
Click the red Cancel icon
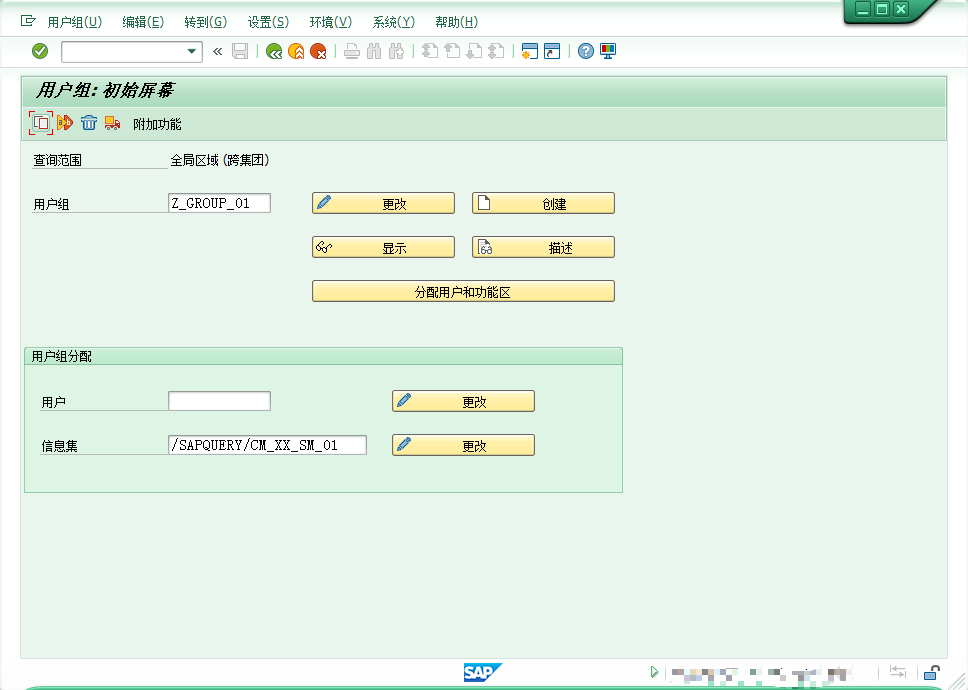click(x=319, y=51)
